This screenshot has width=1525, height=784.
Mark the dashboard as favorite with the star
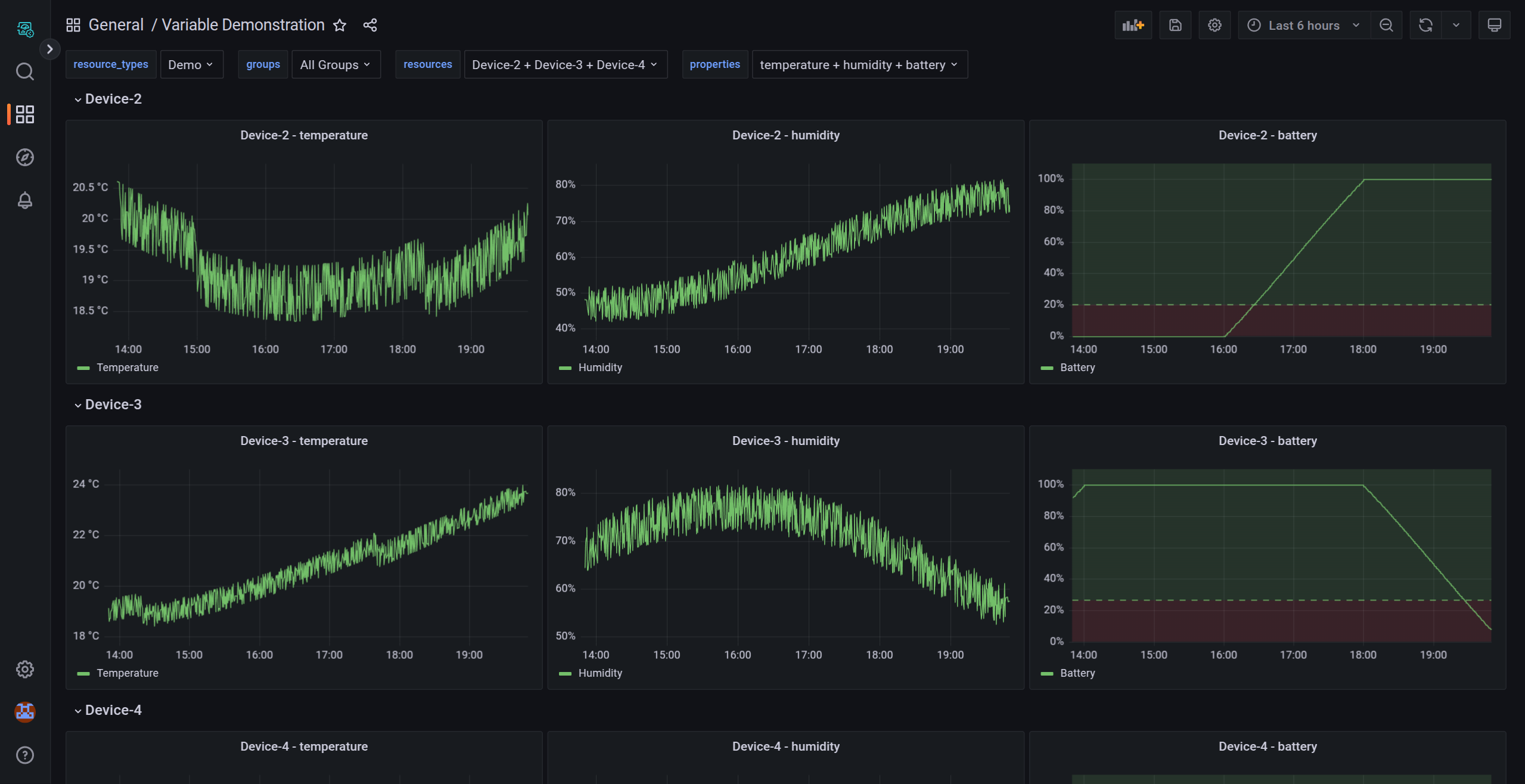point(340,25)
